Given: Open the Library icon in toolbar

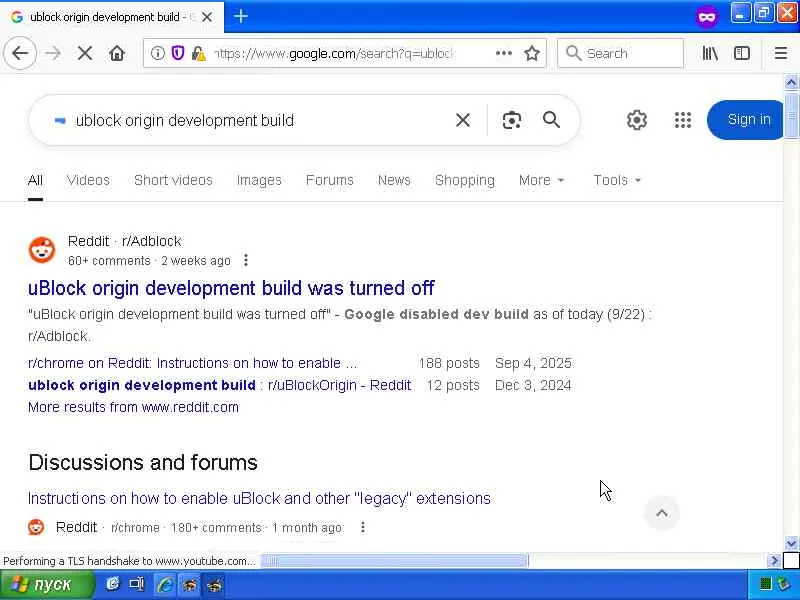Looking at the screenshot, I should coord(710,53).
